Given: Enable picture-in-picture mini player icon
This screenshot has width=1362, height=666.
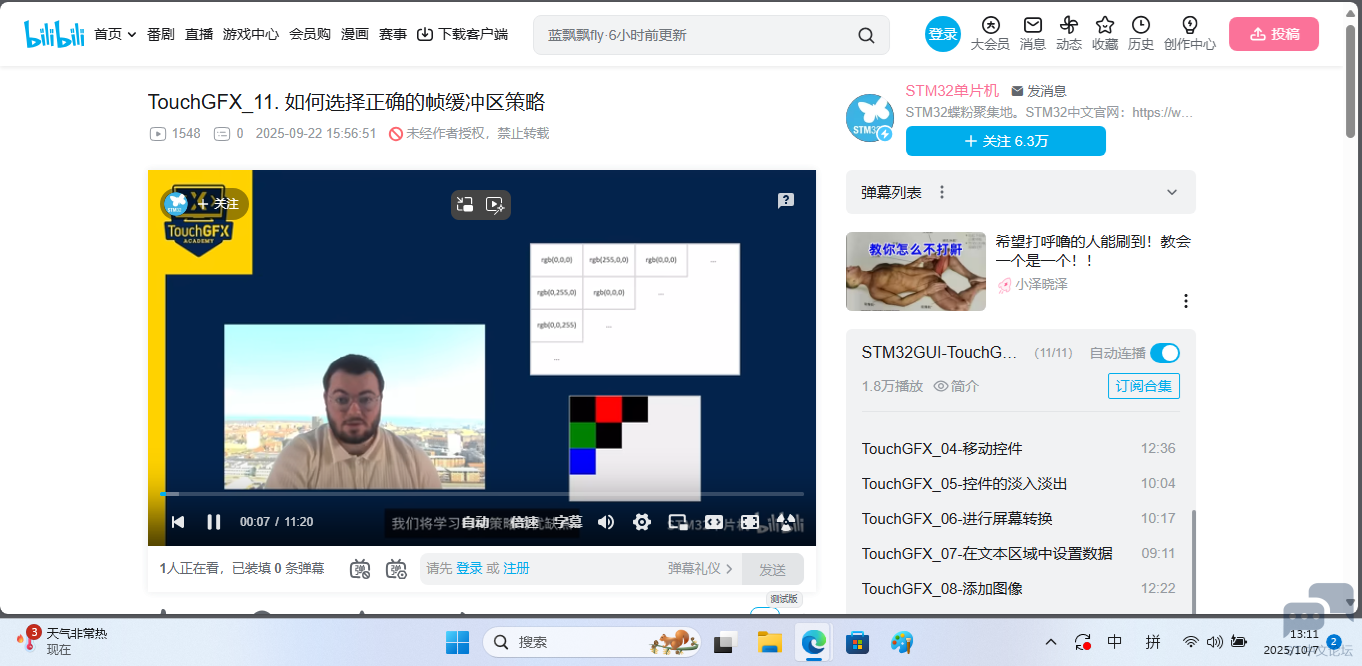Looking at the screenshot, I should [x=678, y=522].
